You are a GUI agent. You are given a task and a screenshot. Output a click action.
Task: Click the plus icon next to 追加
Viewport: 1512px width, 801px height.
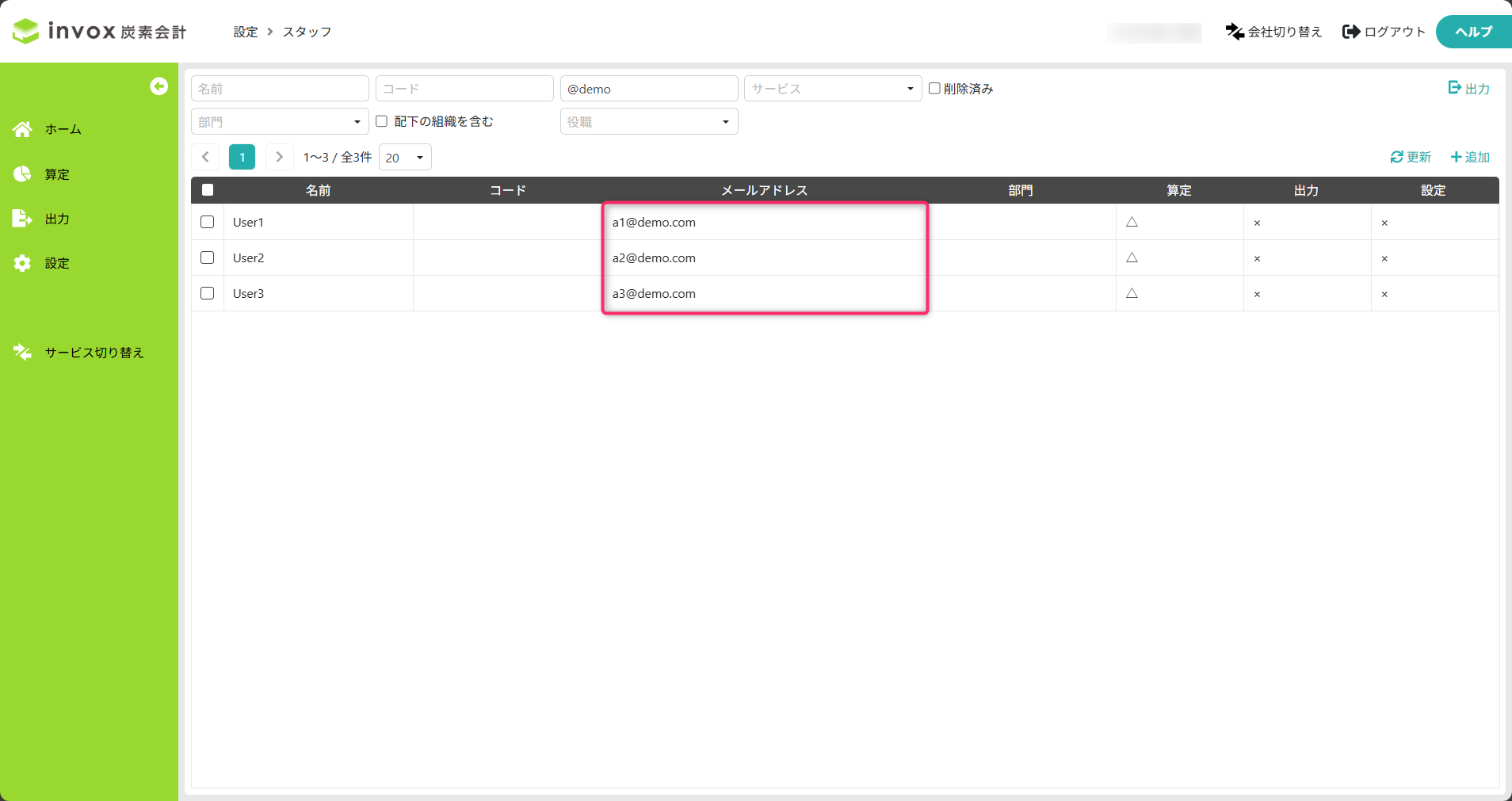point(1457,158)
